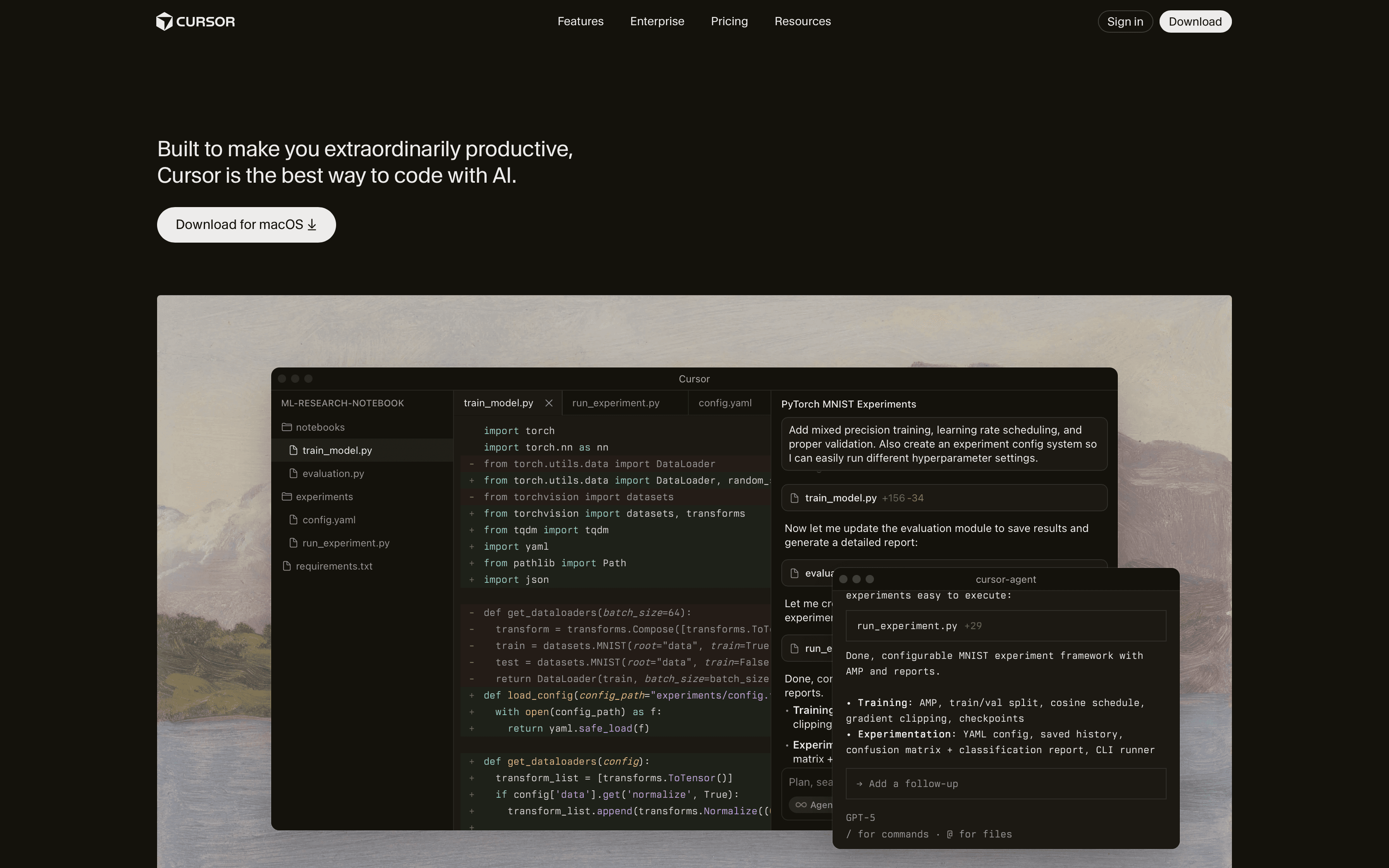Click the Add a follow-up input field
Screen dimensions: 1389x868
(x=1006, y=784)
